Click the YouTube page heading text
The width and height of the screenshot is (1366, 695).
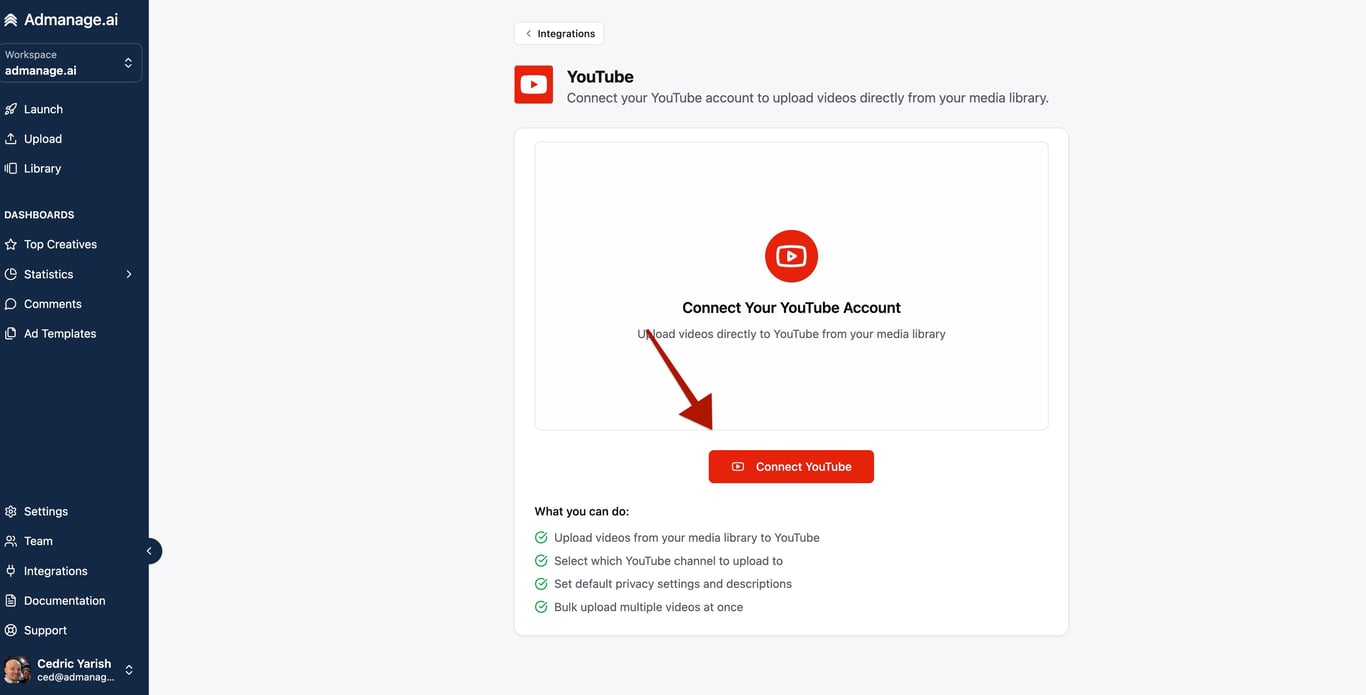click(600, 77)
